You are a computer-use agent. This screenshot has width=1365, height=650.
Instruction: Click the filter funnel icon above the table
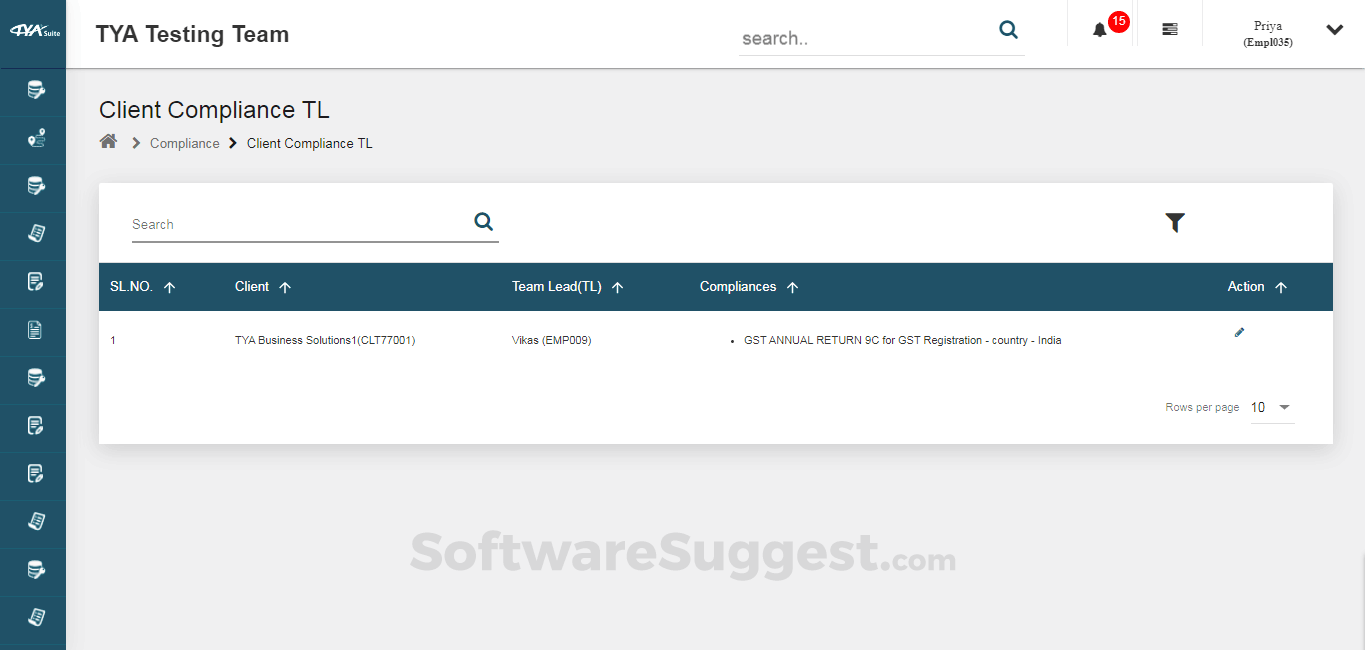1175,222
